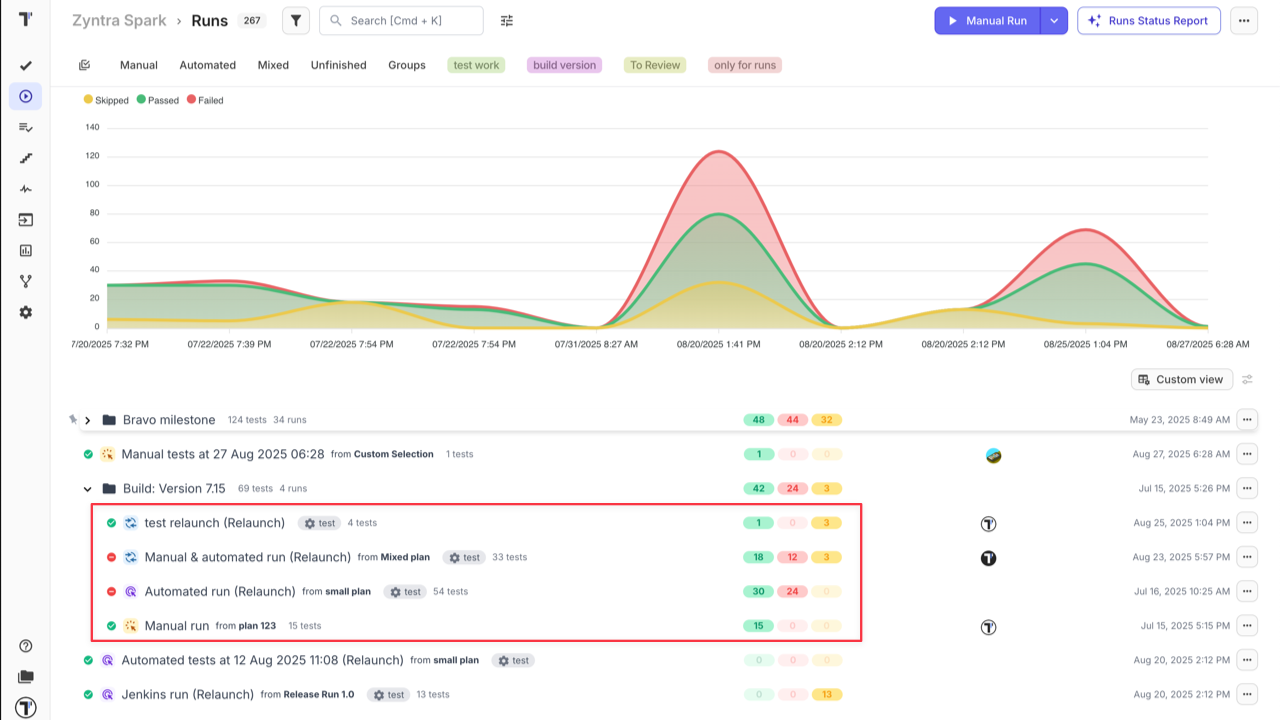
Task: Open the Custom view button
Action: pos(1181,379)
